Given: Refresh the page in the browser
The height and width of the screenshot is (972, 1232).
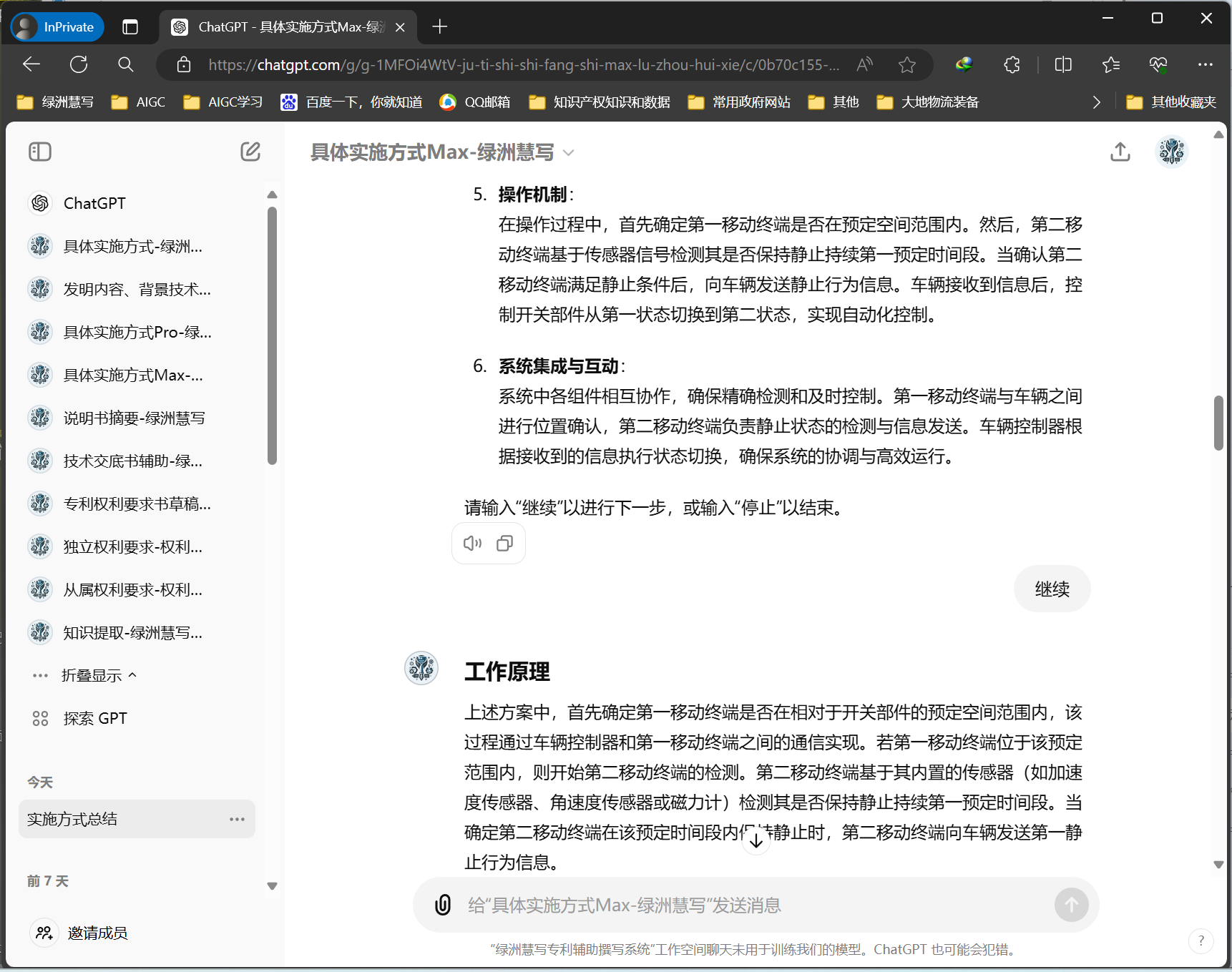Looking at the screenshot, I should (79, 64).
